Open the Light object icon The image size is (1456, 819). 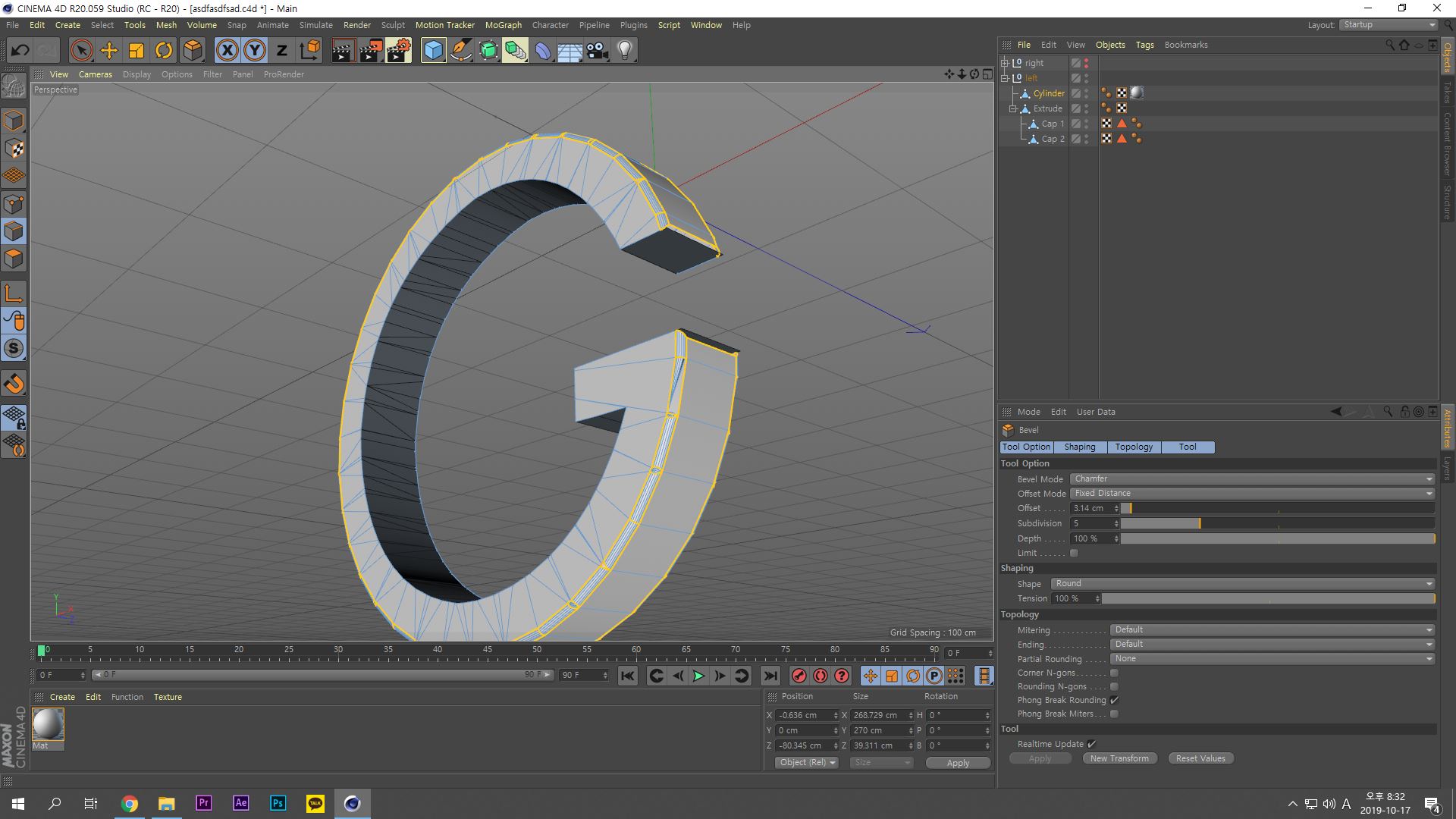coord(624,51)
